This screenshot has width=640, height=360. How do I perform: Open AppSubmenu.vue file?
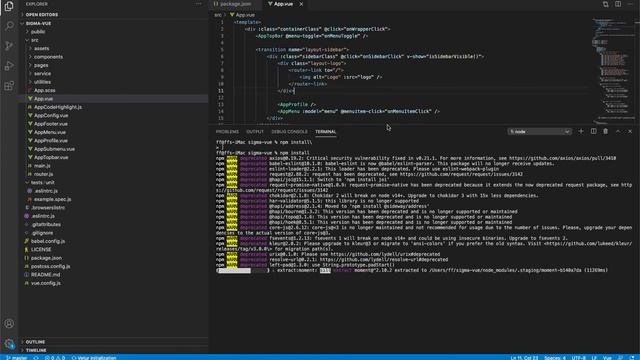(54, 149)
